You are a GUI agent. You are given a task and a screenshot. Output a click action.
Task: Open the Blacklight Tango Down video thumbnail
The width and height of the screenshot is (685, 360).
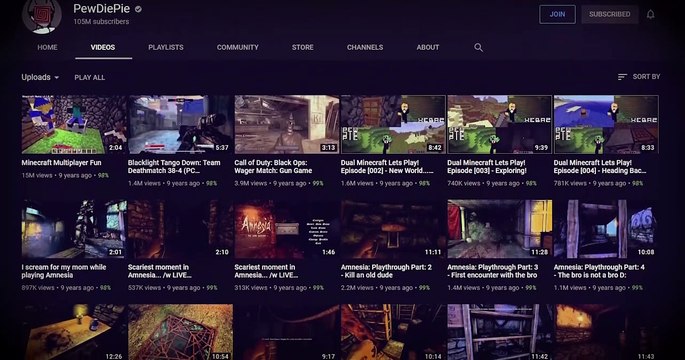[180, 125]
